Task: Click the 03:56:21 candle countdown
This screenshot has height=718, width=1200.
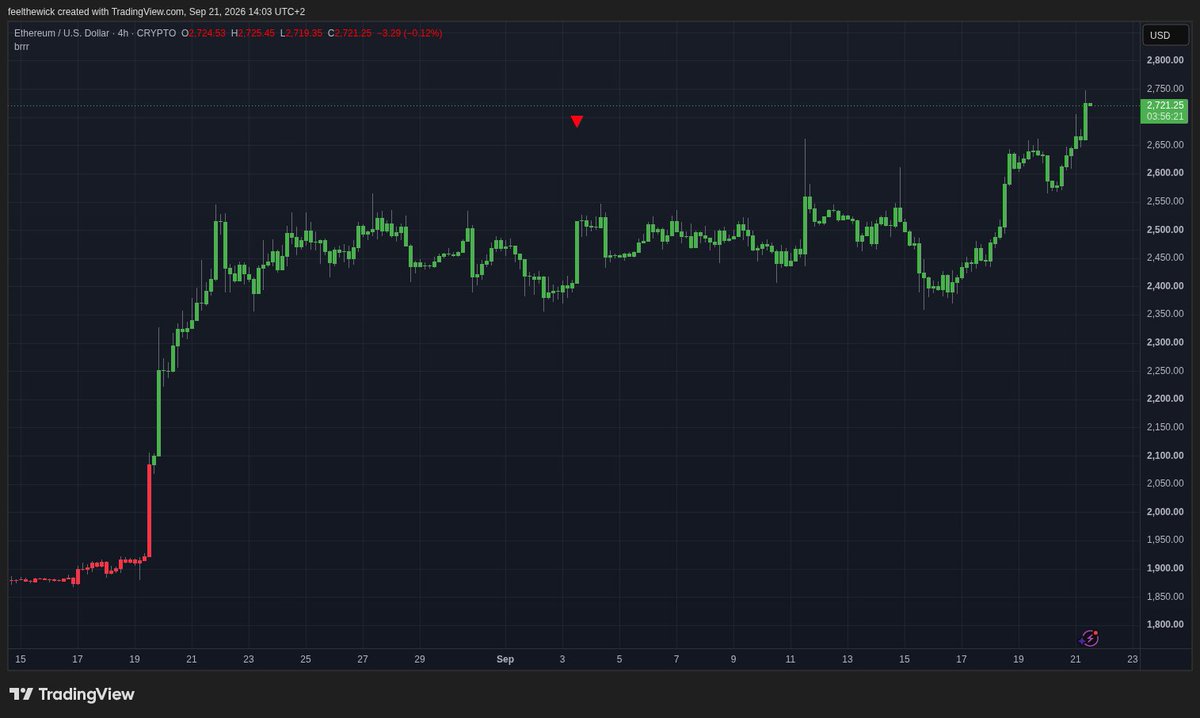Action: coord(1166,116)
